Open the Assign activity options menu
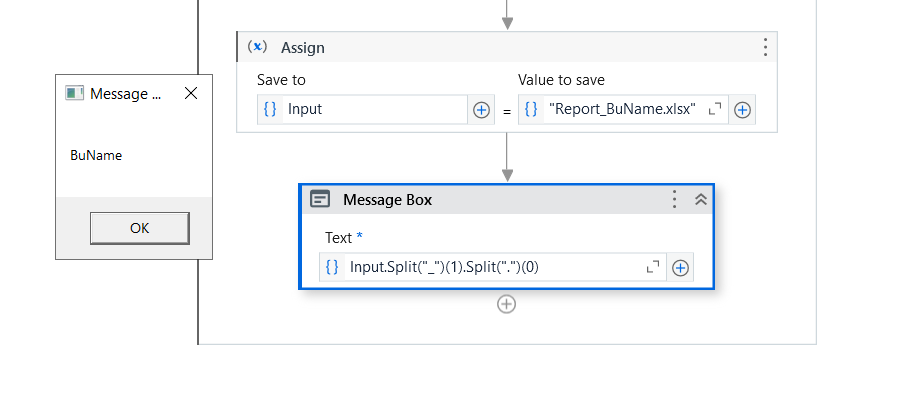Viewport: 903px width, 407px height. point(765,47)
